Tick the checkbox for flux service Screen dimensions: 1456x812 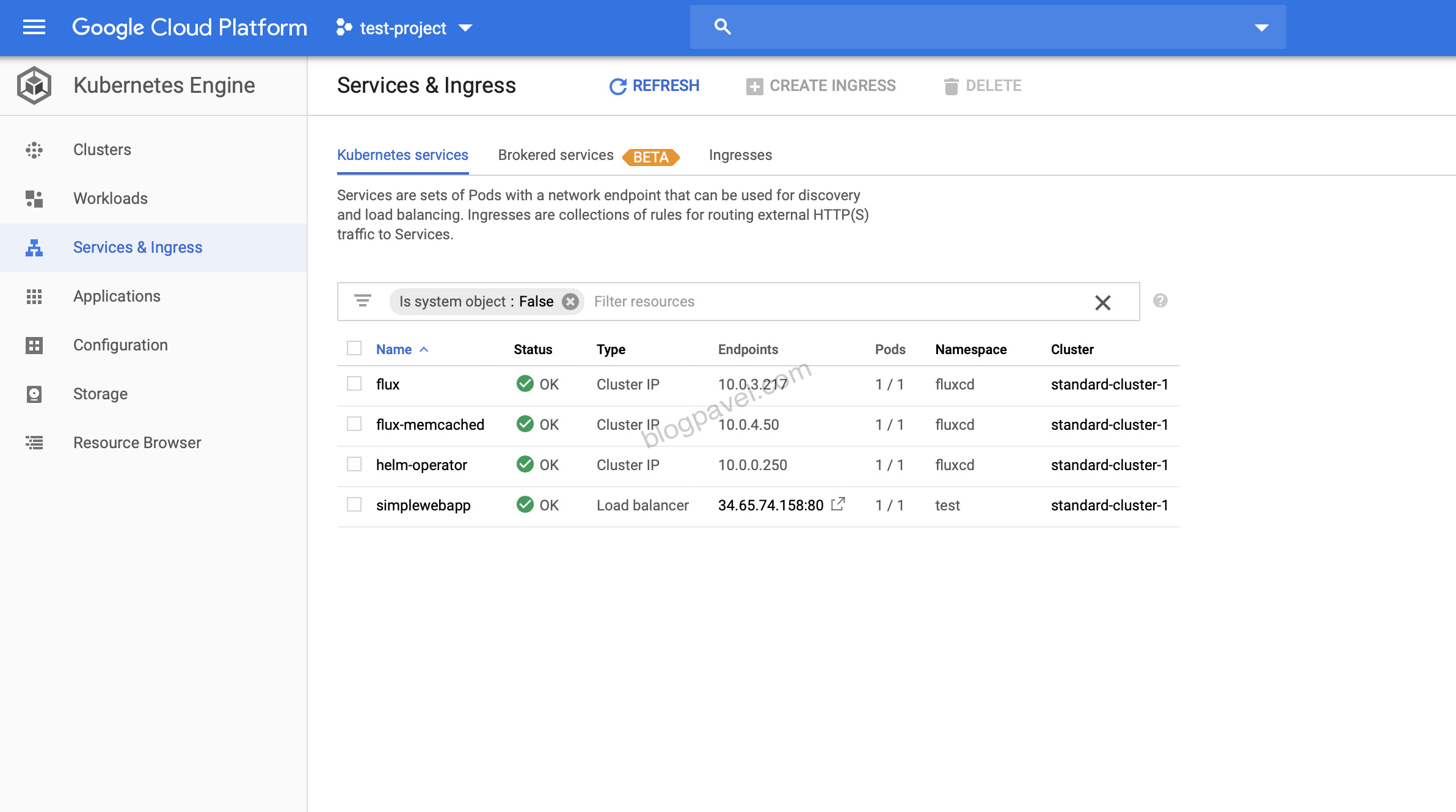point(354,384)
